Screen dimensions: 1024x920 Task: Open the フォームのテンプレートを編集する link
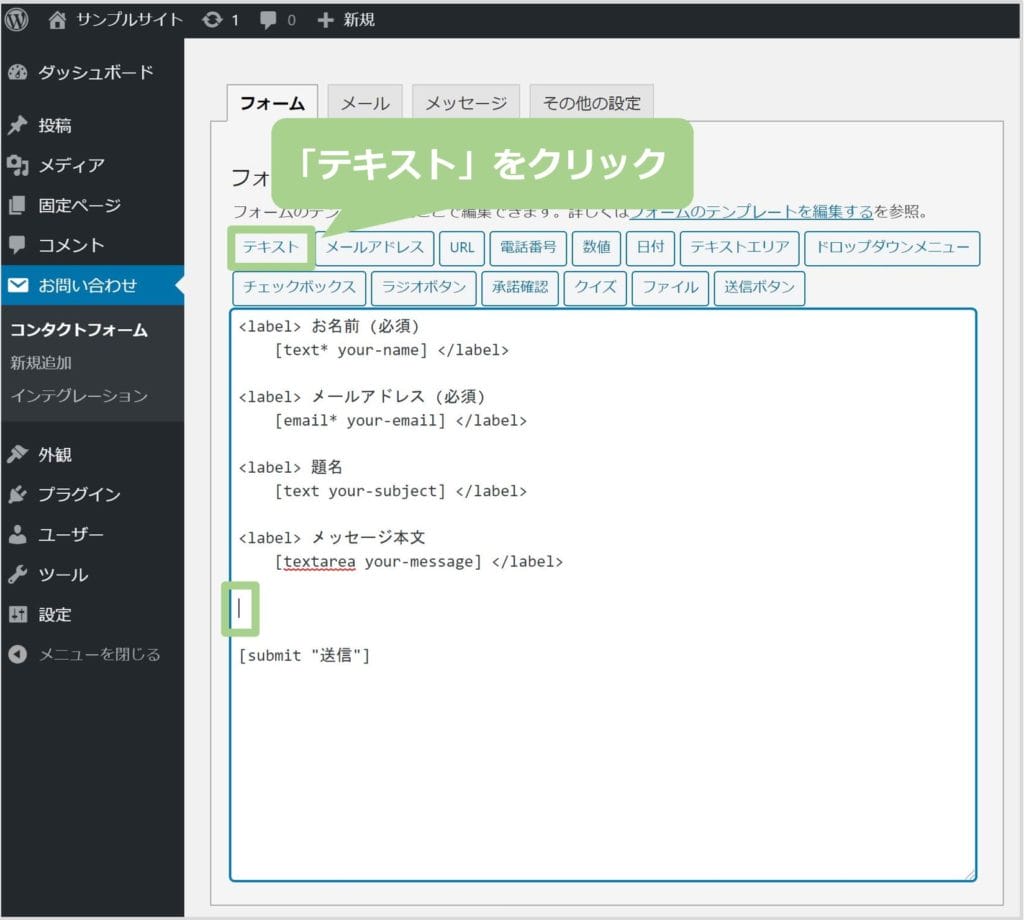[x=750, y=212]
